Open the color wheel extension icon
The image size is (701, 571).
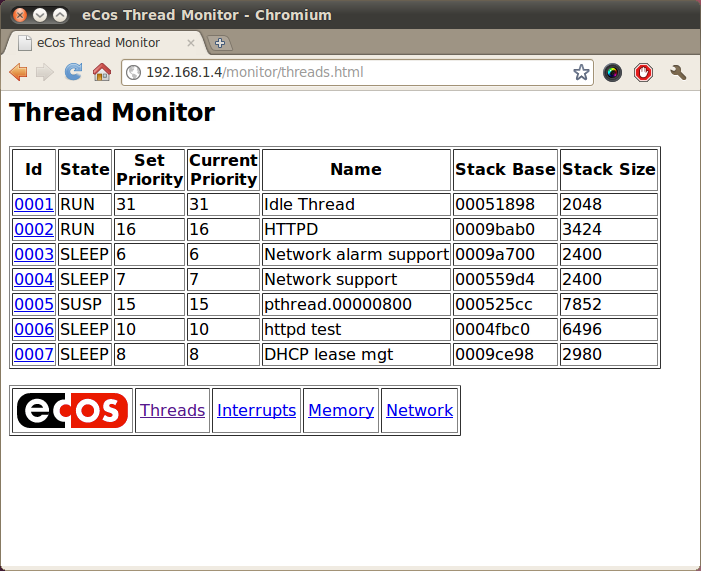click(x=612, y=72)
